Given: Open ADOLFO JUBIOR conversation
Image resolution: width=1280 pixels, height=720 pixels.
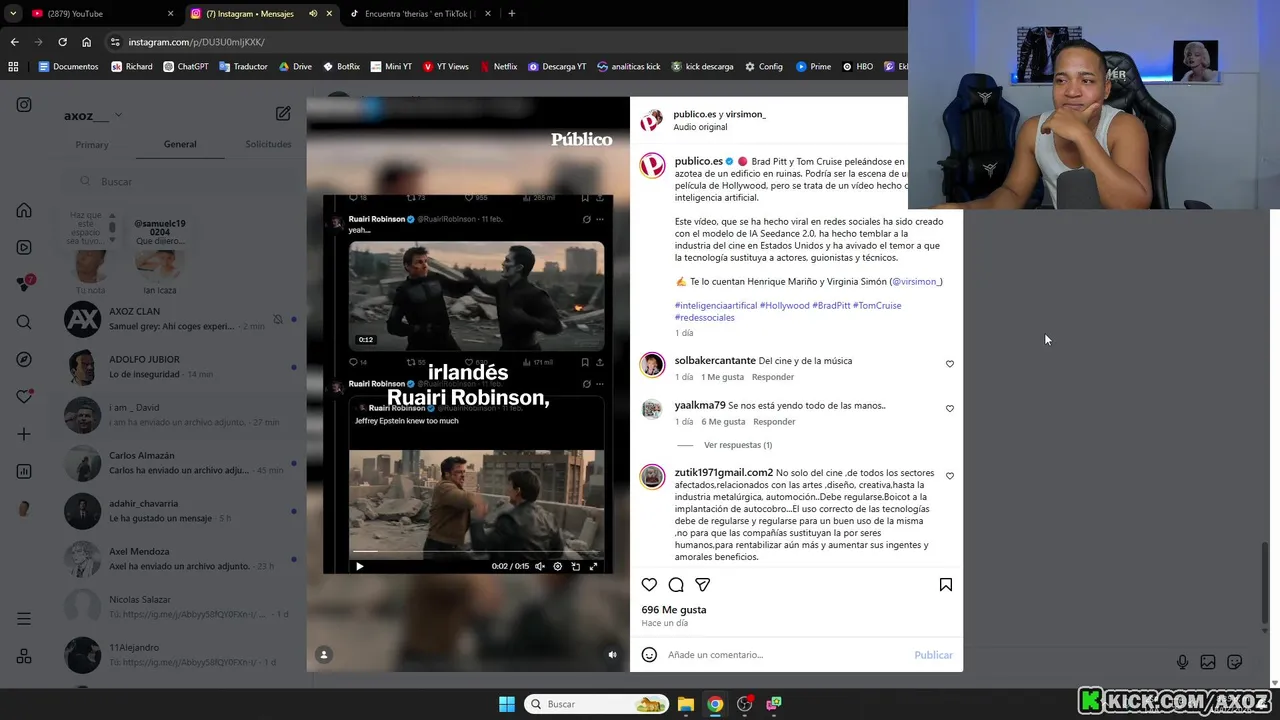Looking at the screenshot, I should (182, 367).
